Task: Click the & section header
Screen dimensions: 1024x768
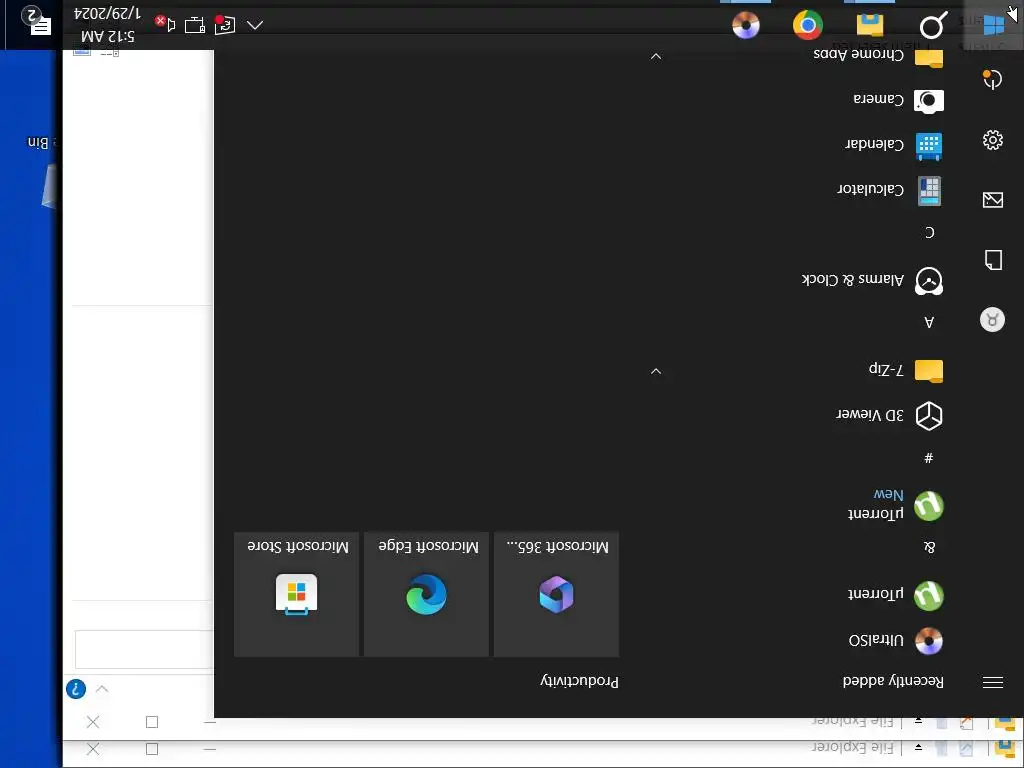Action: (x=929, y=547)
